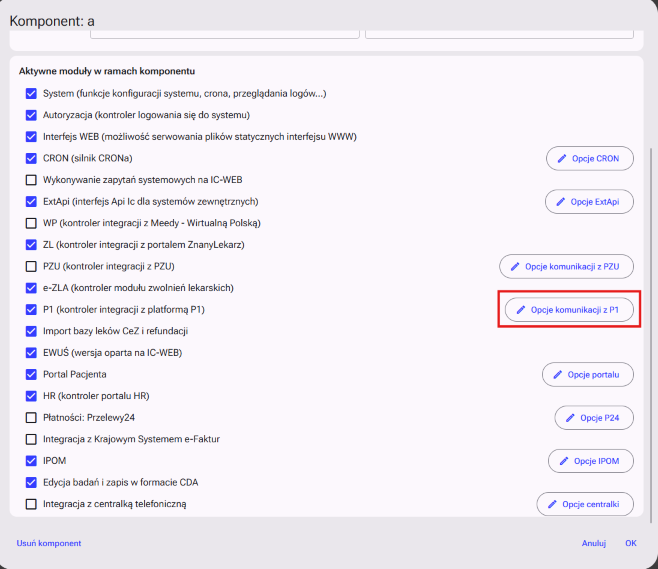Click the Aktywne moduły w ramach komponentu heading
The image size is (658, 569).
[x=107, y=71]
